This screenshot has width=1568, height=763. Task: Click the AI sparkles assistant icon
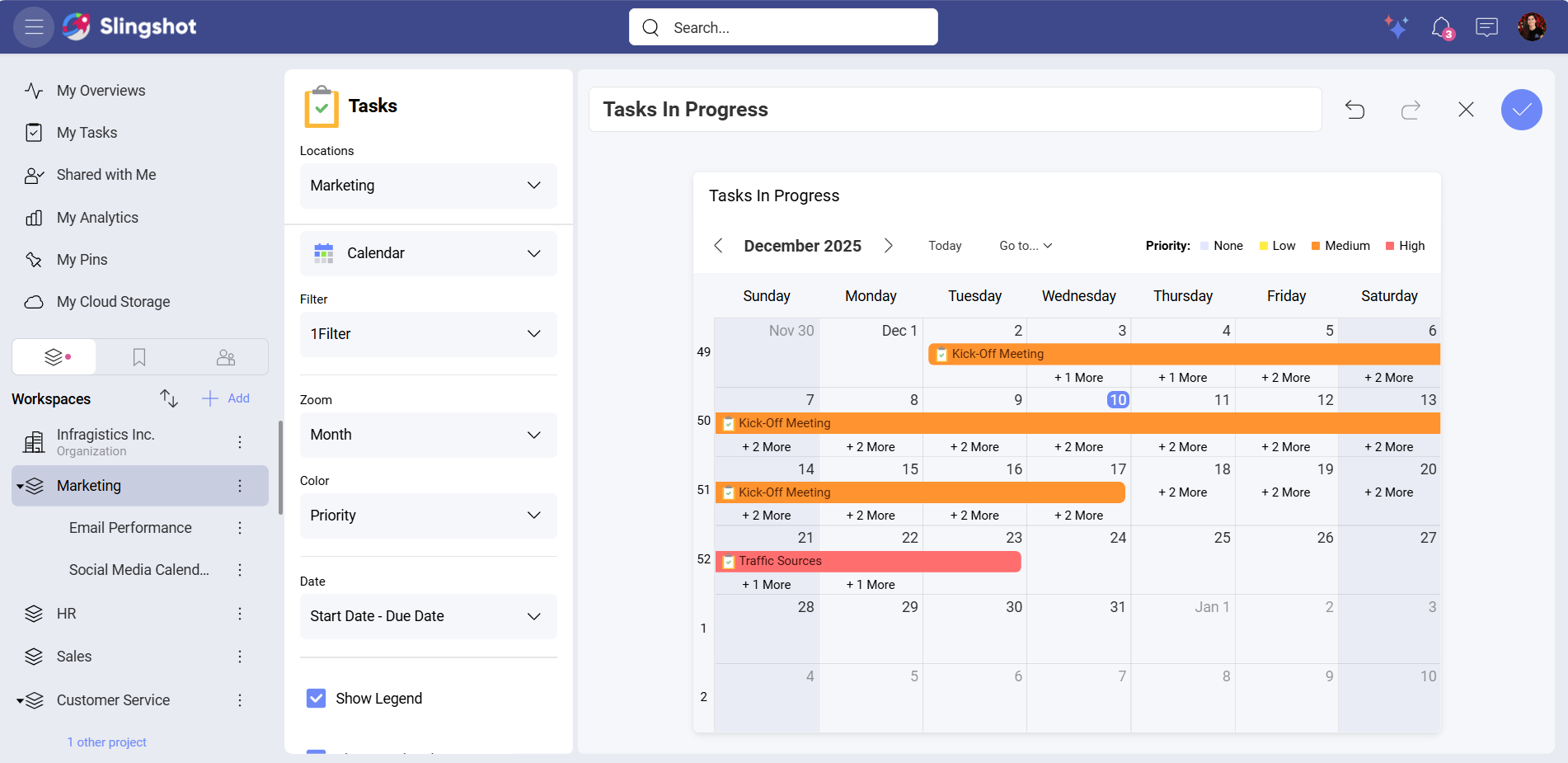click(1397, 26)
